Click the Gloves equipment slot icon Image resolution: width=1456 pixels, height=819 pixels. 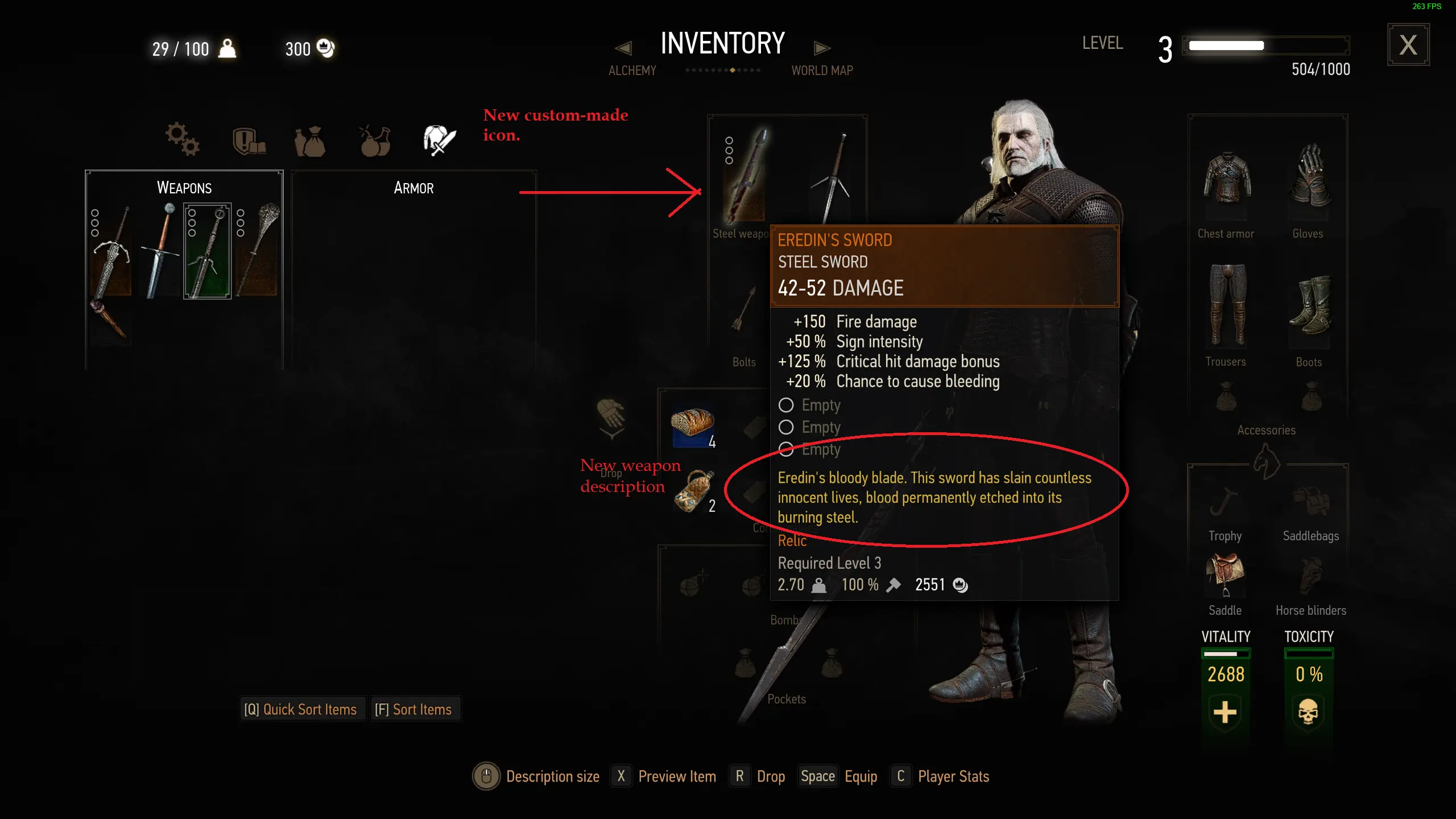click(1309, 176)
